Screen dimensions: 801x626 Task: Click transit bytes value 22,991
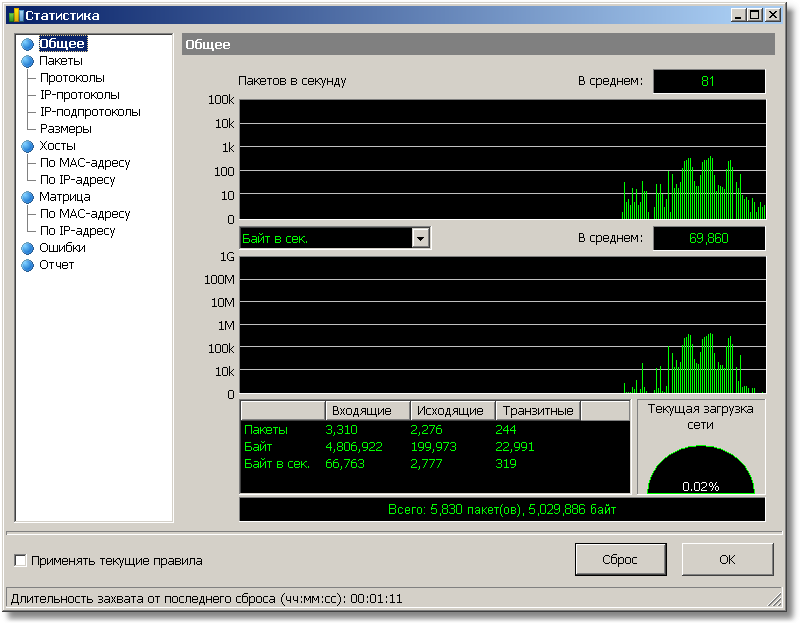coord(514,447)
